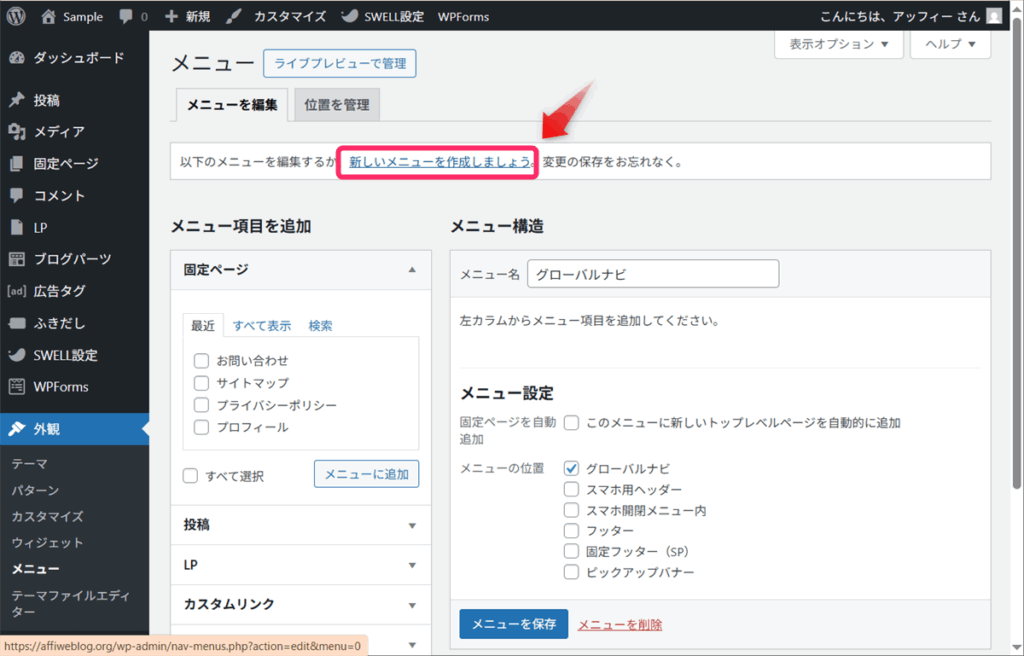Check the 固定フッター（SP） checkbox
Image resolution: width=1024 pixels, height=656 pixels.
tap(571, 551)
